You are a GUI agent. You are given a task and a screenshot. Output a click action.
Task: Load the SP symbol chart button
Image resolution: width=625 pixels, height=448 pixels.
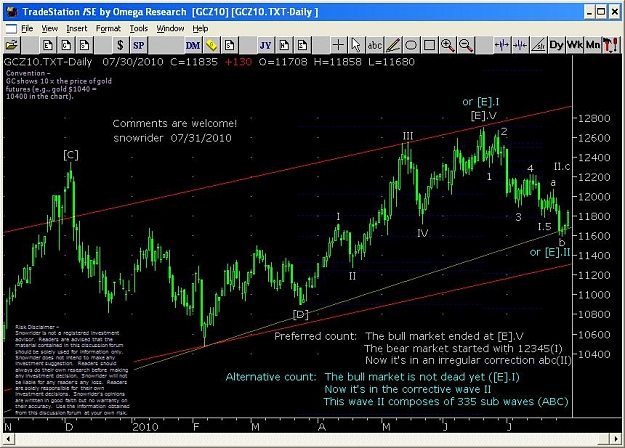[x=139, y=45]
